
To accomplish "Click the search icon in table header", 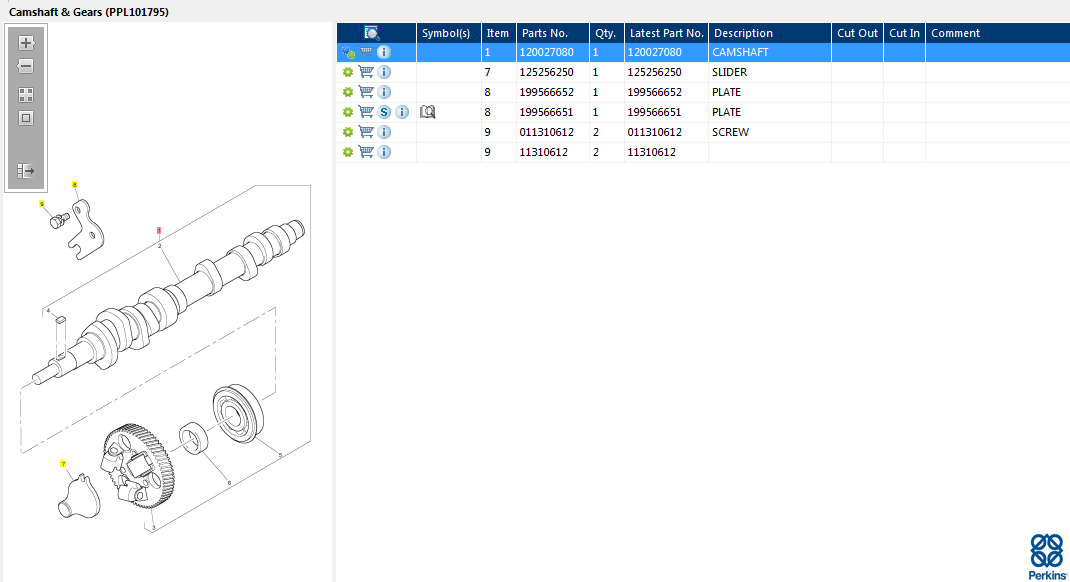I will pos(371,33).
